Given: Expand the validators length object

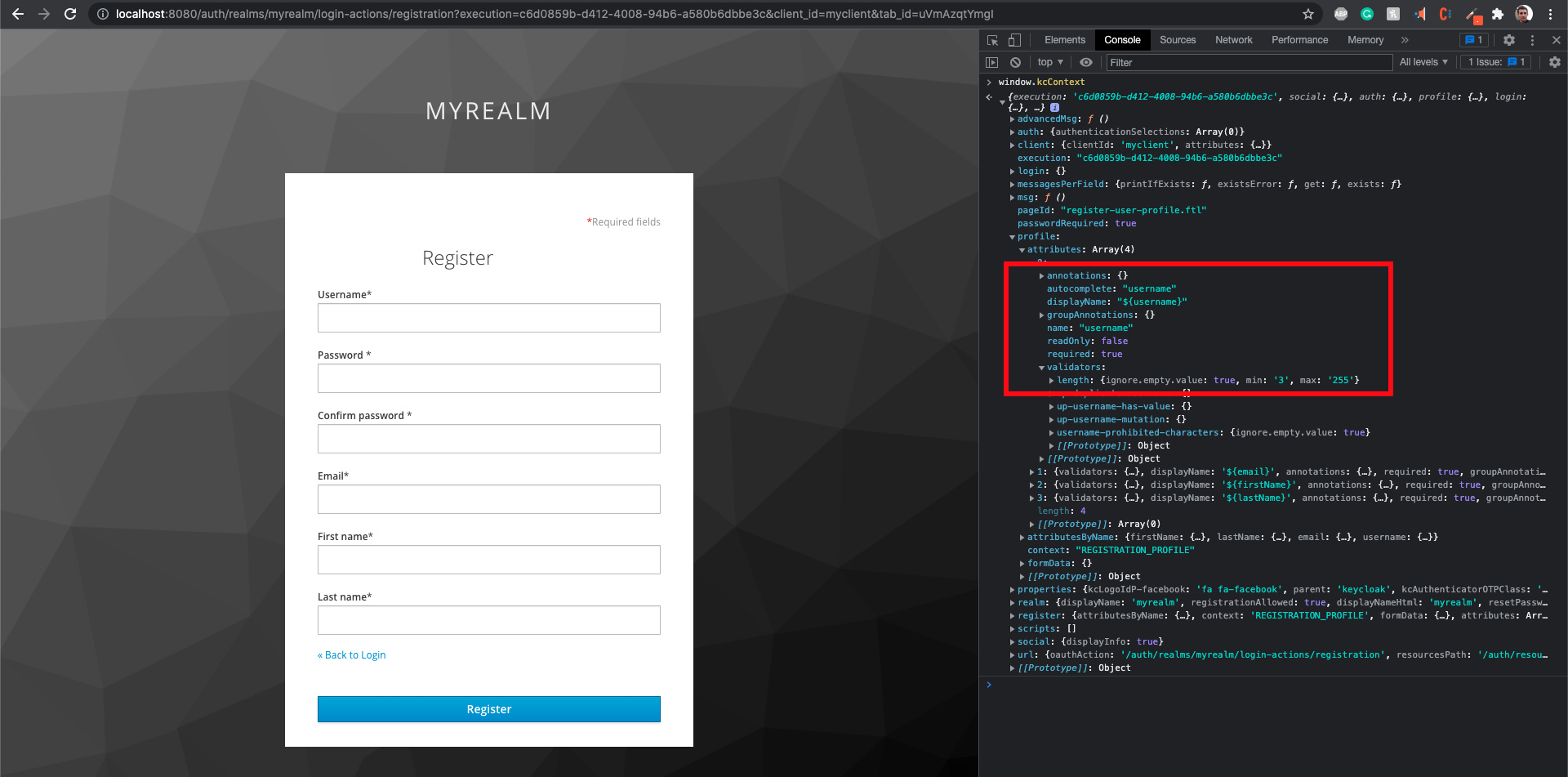Looking at the screenshot, I should point(1050,380).
